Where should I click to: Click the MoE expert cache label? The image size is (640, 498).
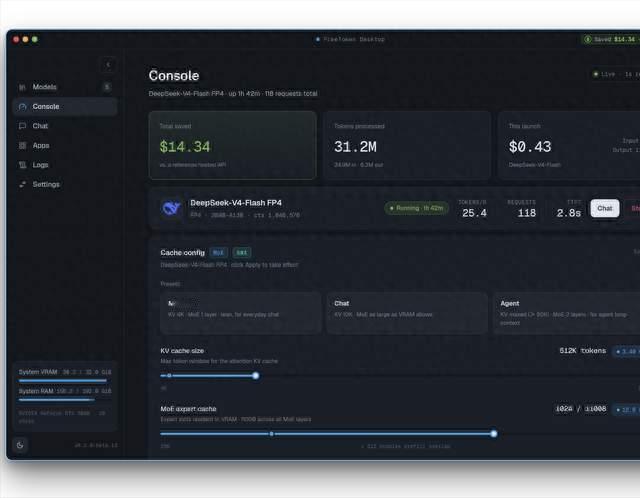pyautogui.click(x=188, y=409)
